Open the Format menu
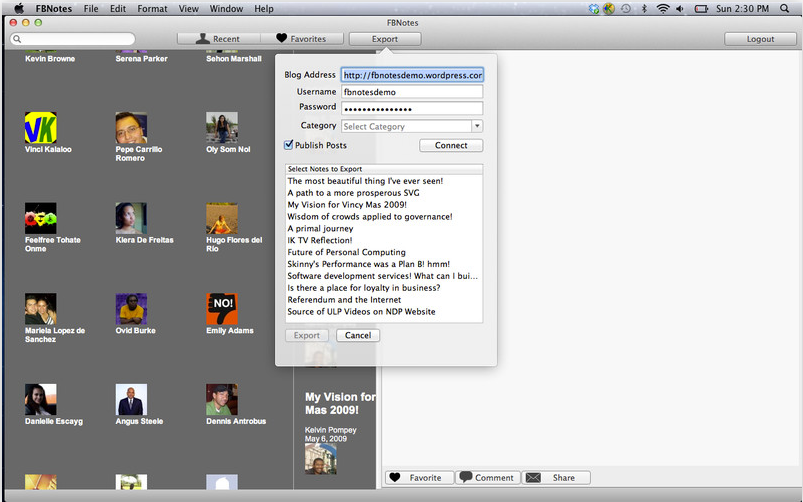The width and height of the screenshot is (803, 502). 152,8
